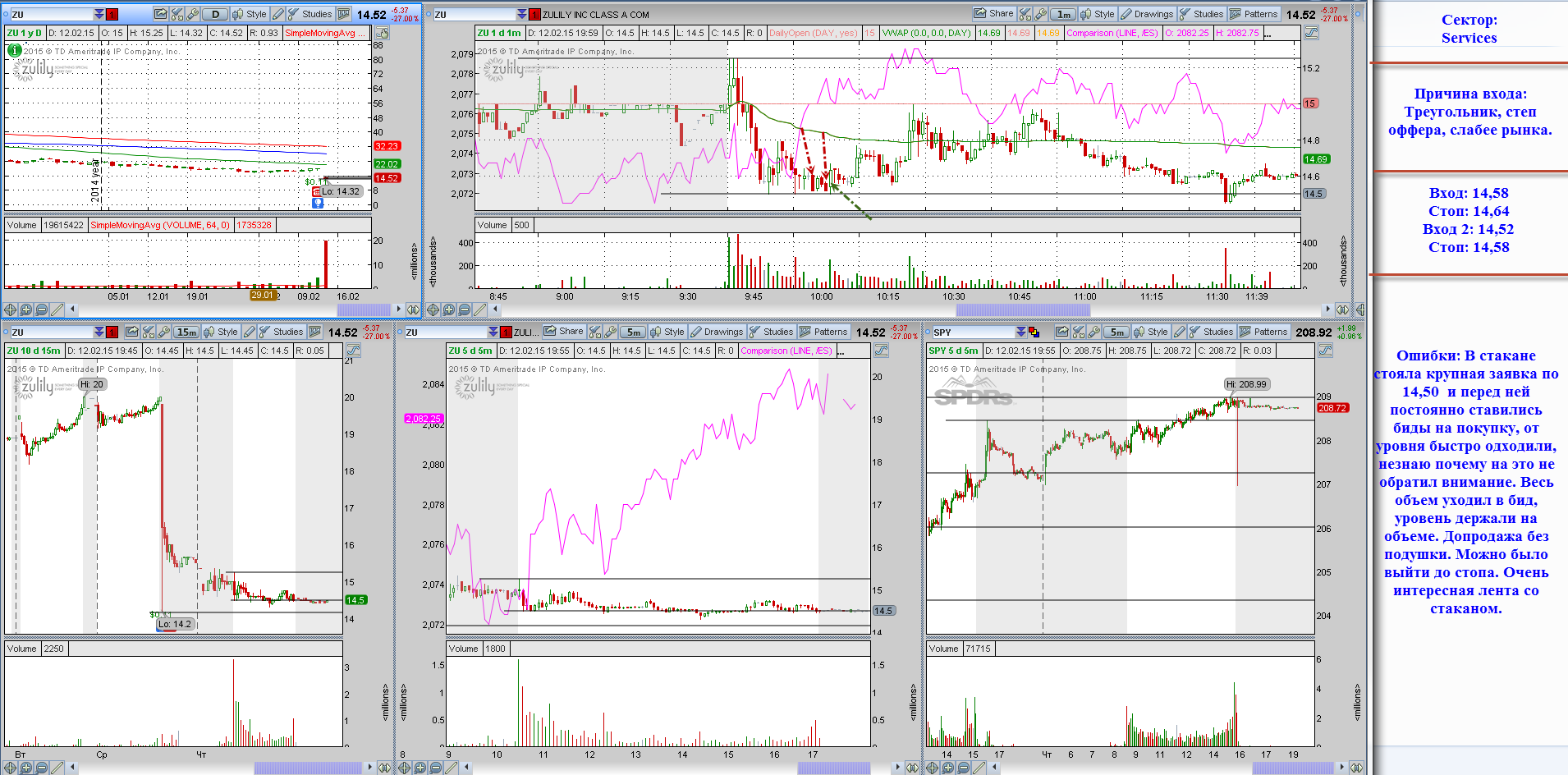Open SPY symbol dropdown arrow
This screenshot has height=775, width=1568.
coord(1020,332)
